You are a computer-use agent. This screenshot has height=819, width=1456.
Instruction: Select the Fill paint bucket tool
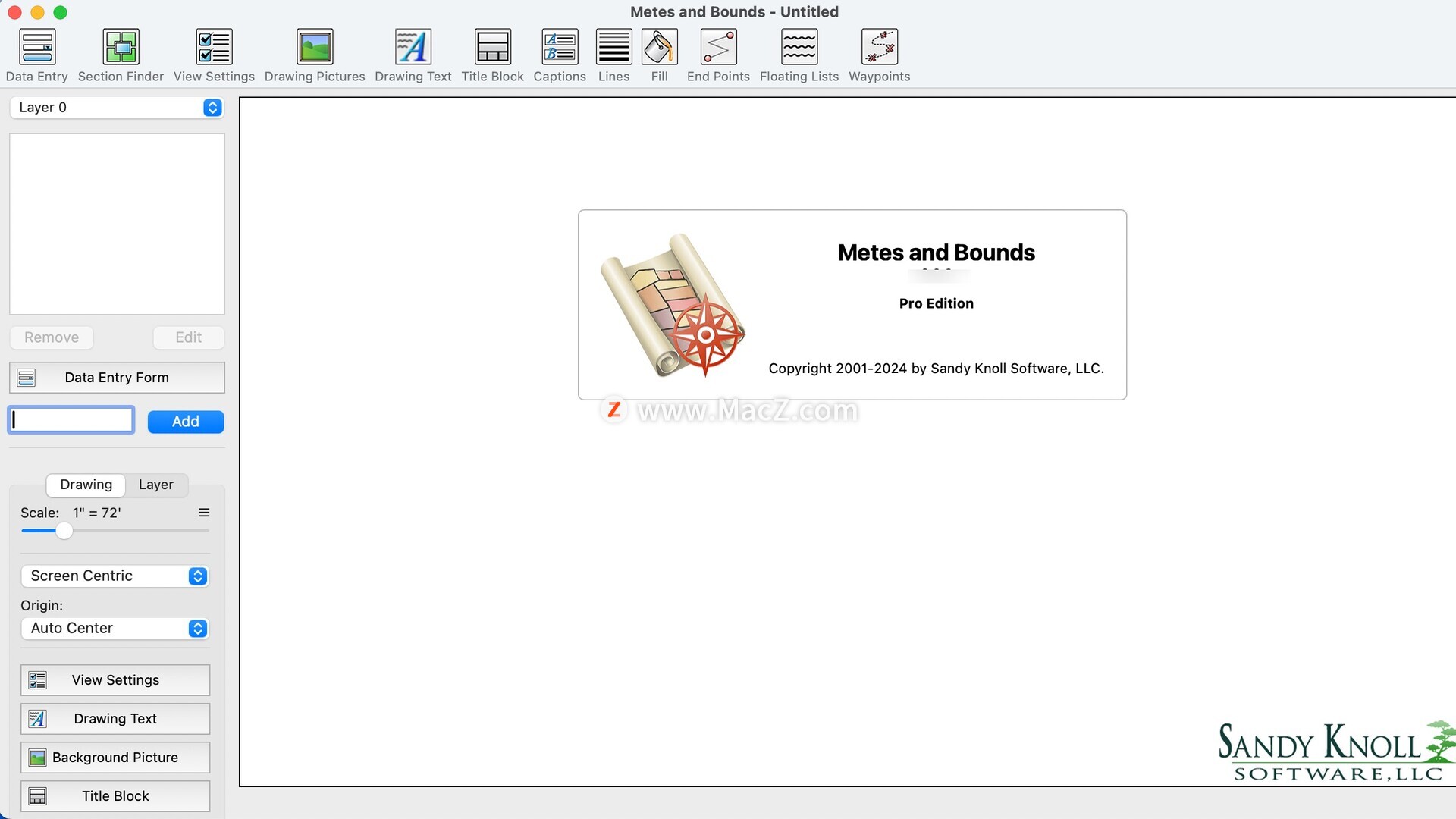click(x=660, y=47)
